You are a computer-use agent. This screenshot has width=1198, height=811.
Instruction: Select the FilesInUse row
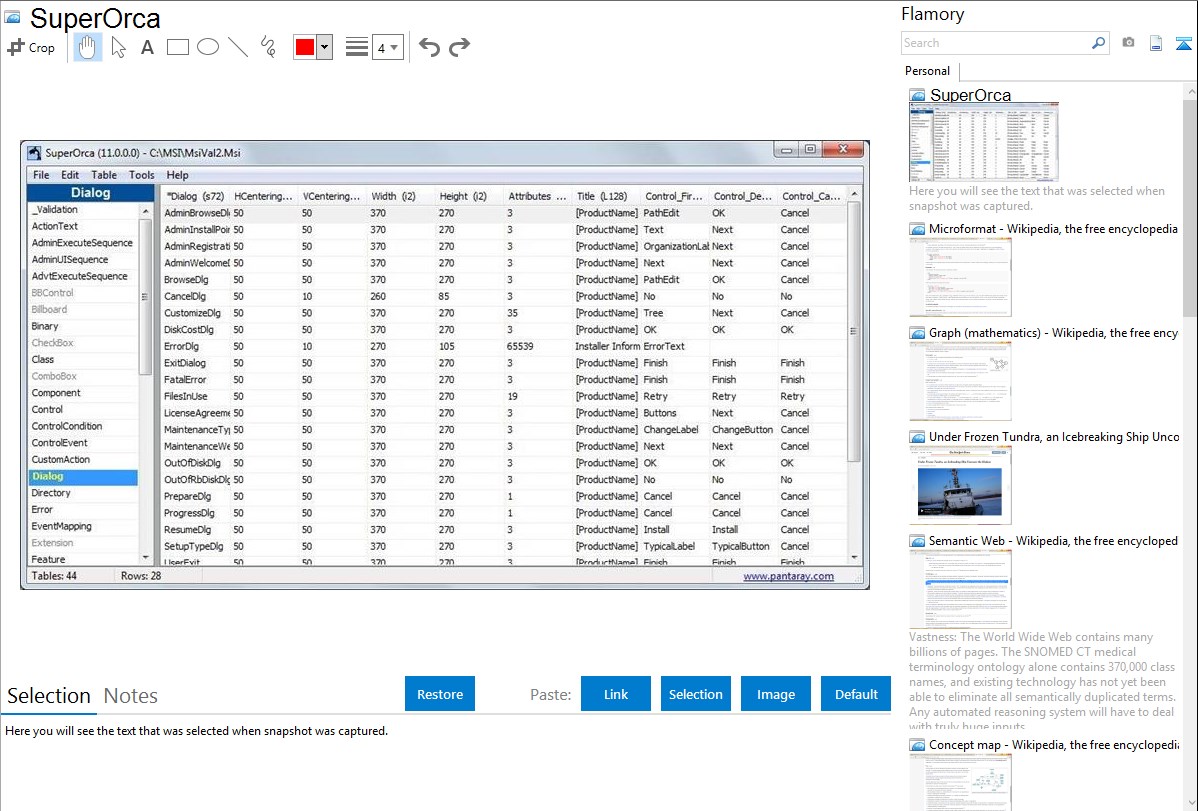pyautogui.click(x=503, y=397)
